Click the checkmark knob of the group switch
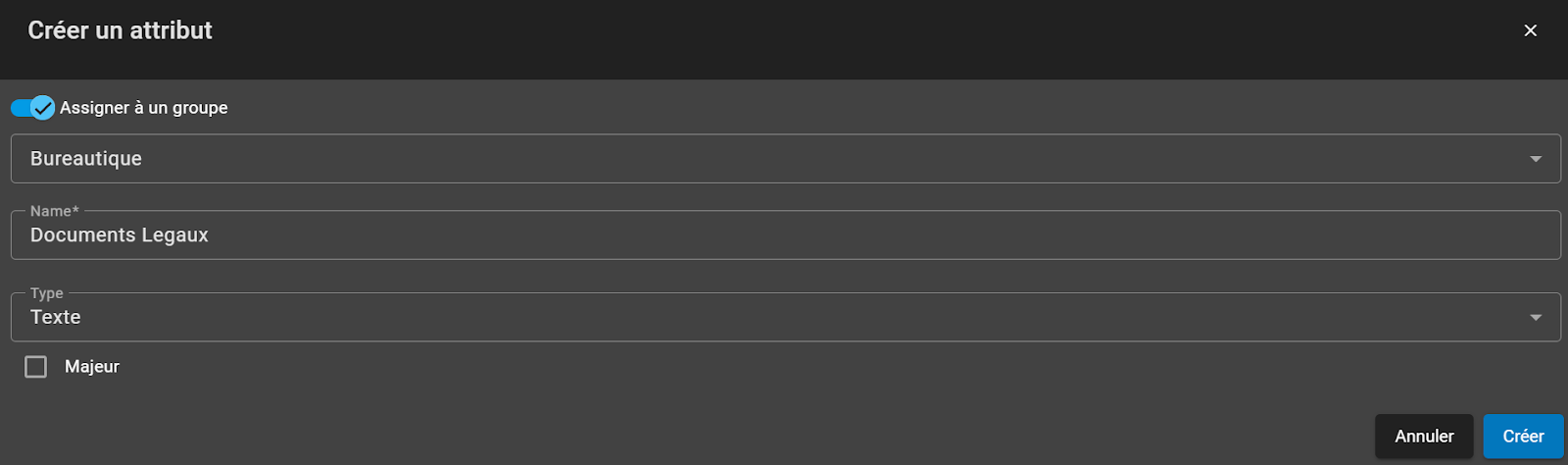This screenshot has height=465, width=1568. coord(42,108)
